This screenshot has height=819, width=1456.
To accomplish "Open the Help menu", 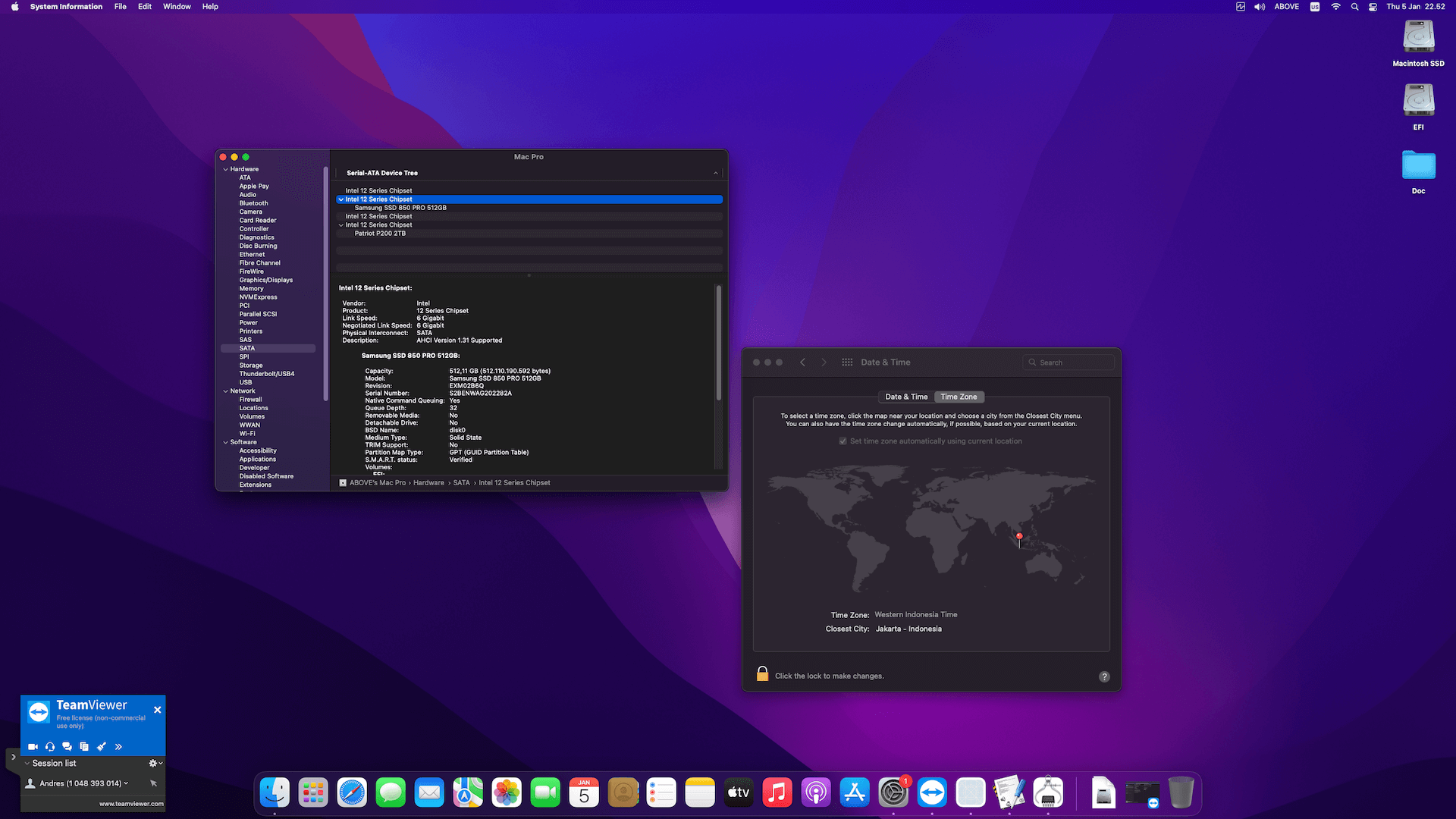I will [x=210, y=7].
